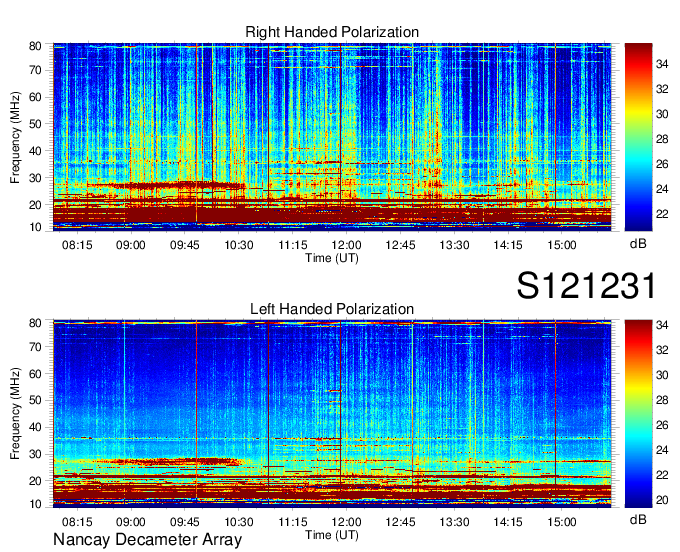Click the 20 frequency tick on upper plot
Screen dimensions: 680x552
[36, 205]
